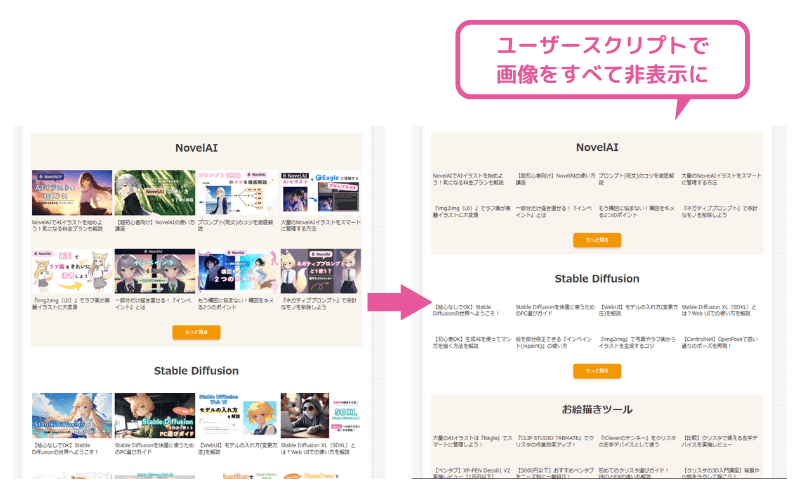
Task: Click 'ネガティブプロンプトで余計なモノを削除' link in image-free page
Action: 719,212
